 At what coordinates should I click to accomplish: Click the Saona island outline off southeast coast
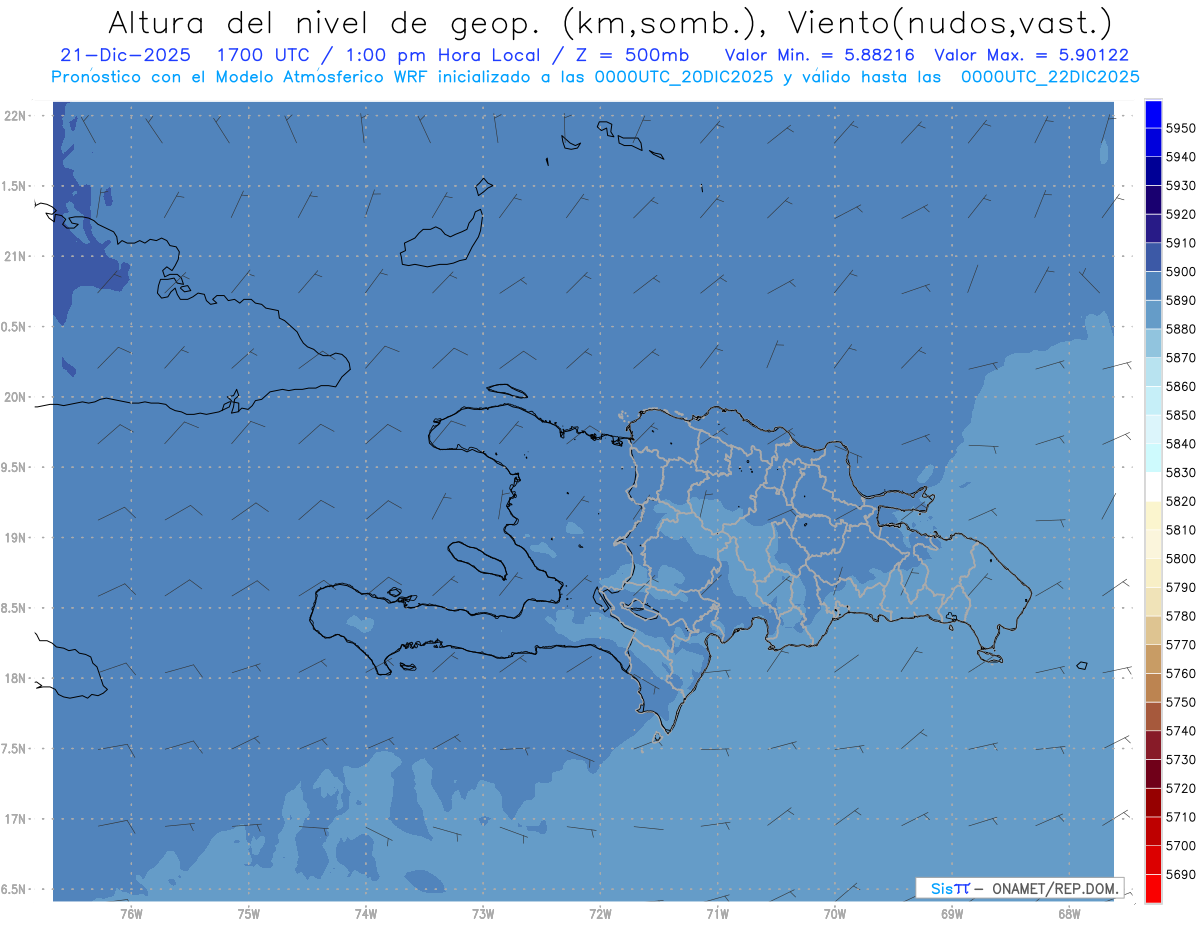coord(990,656)
